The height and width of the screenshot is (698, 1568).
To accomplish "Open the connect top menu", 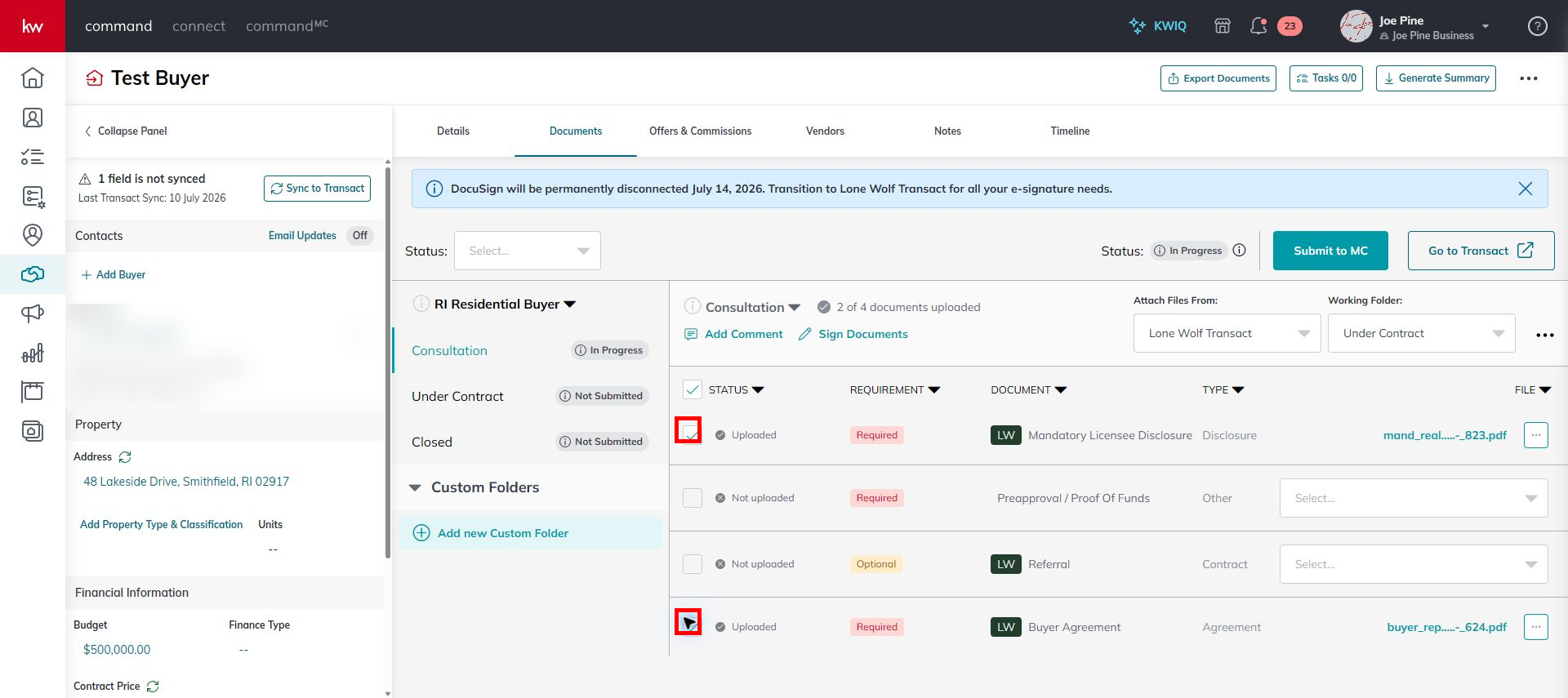I will click(198, 26).
